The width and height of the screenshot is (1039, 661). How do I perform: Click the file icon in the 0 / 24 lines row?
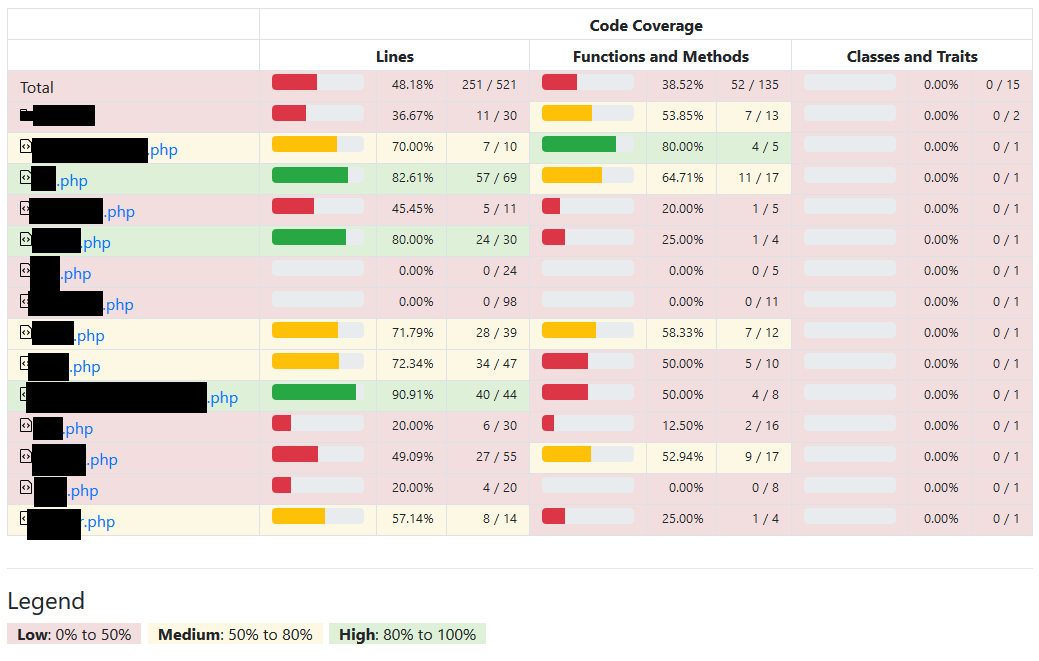[x=25, y=270]
